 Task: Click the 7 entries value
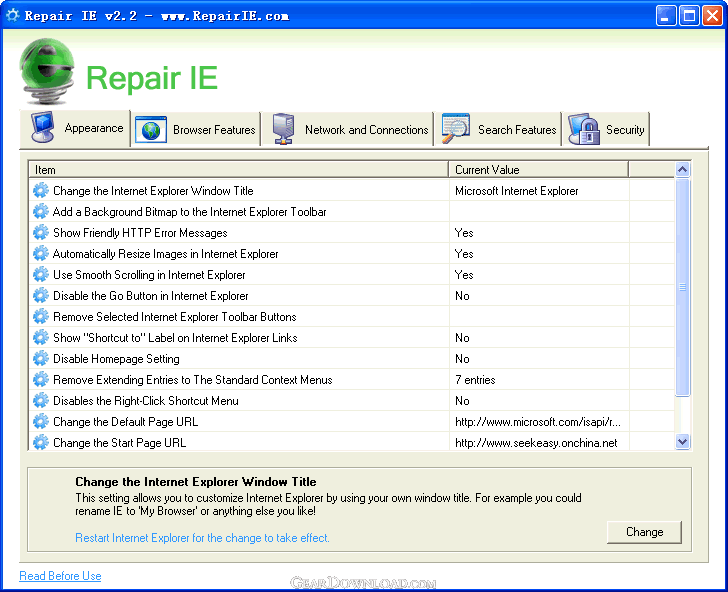point(475,379)
